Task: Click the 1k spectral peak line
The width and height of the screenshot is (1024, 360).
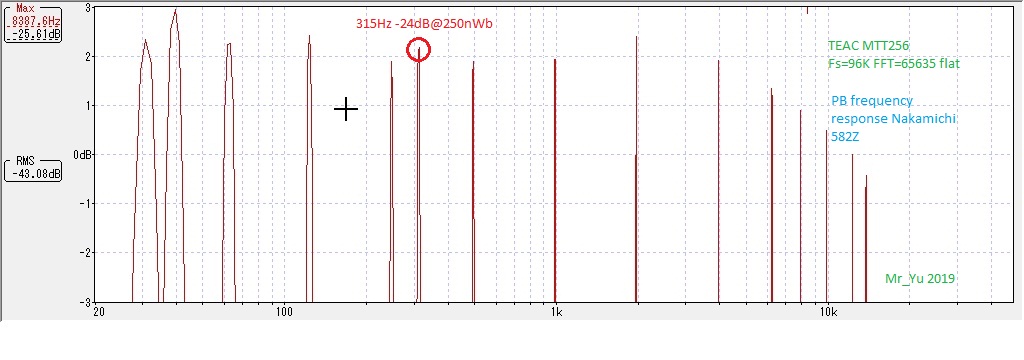Action: coord(554,180)
